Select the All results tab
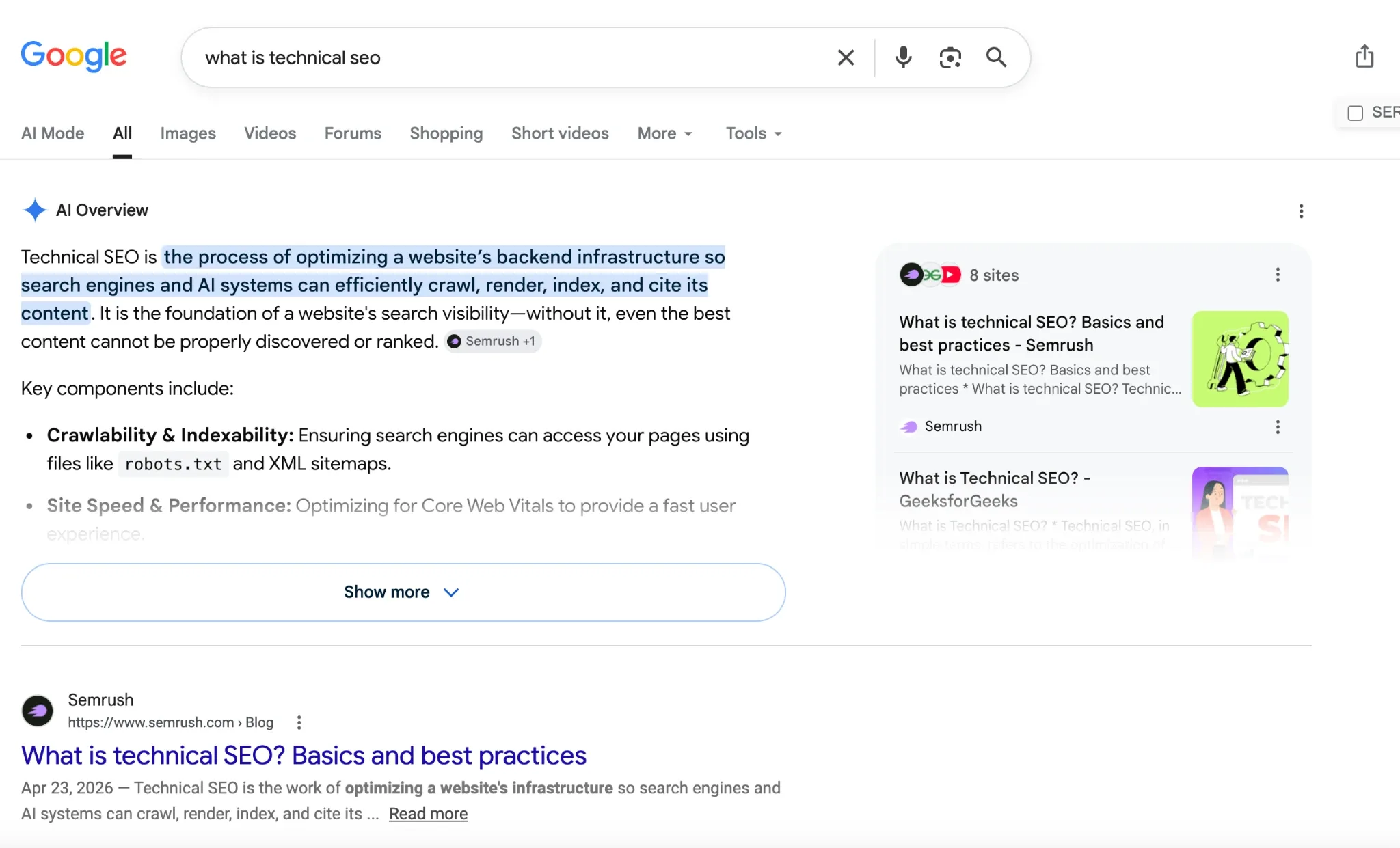This screenshot has height=848, width=1400. click(122, 133)
